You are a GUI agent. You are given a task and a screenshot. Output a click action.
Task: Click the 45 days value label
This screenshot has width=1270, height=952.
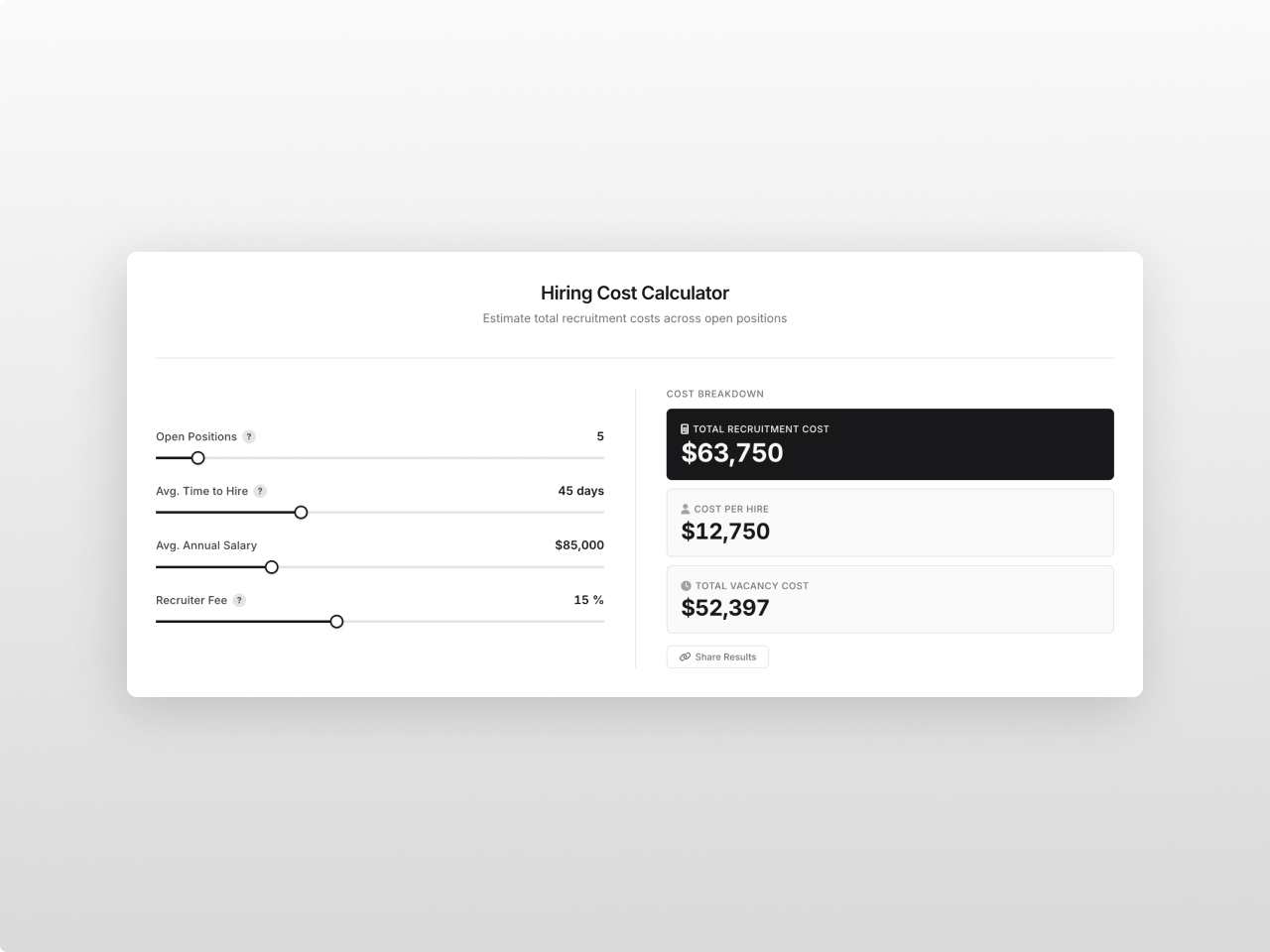[580, 490]
